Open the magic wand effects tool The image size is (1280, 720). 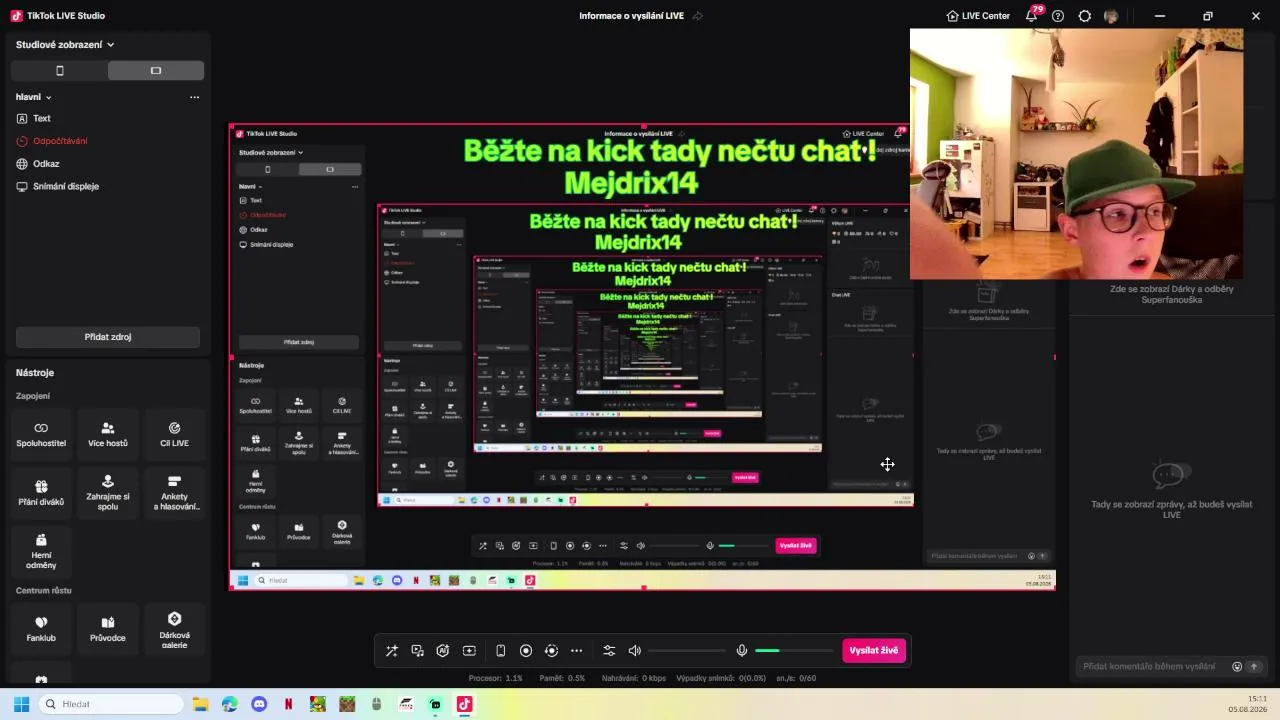pos(392,651)
